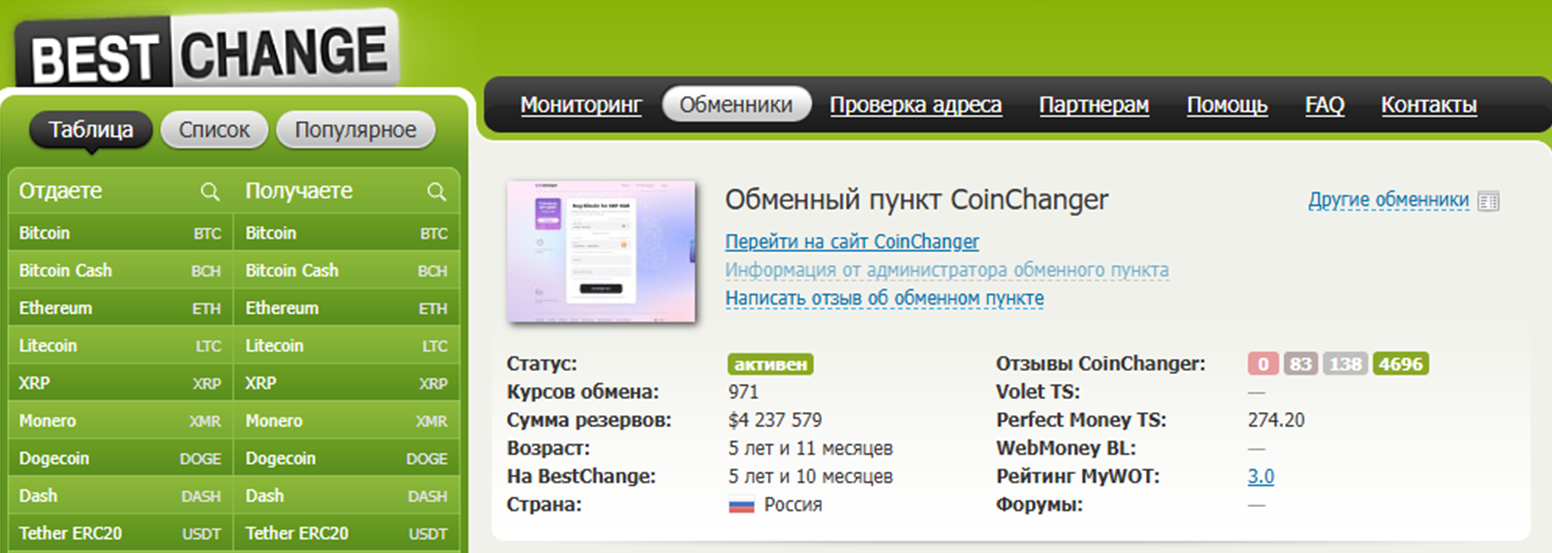1552x553 pixels.
Task: Click the активен status badge
Action: [x=769, y=364]
